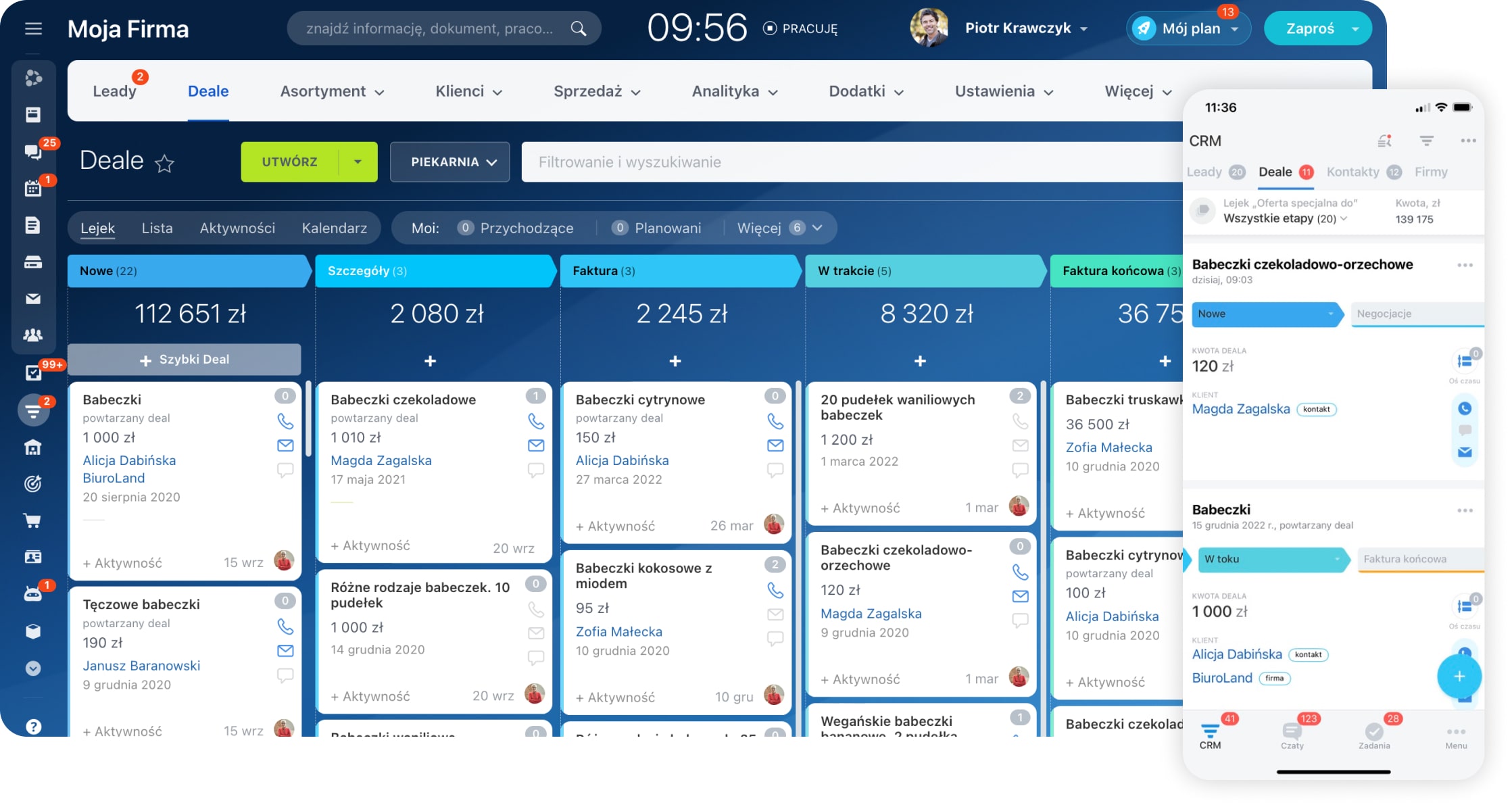
Task: Favorite Deale with the star icon
Action: click(x=164, y=163)
